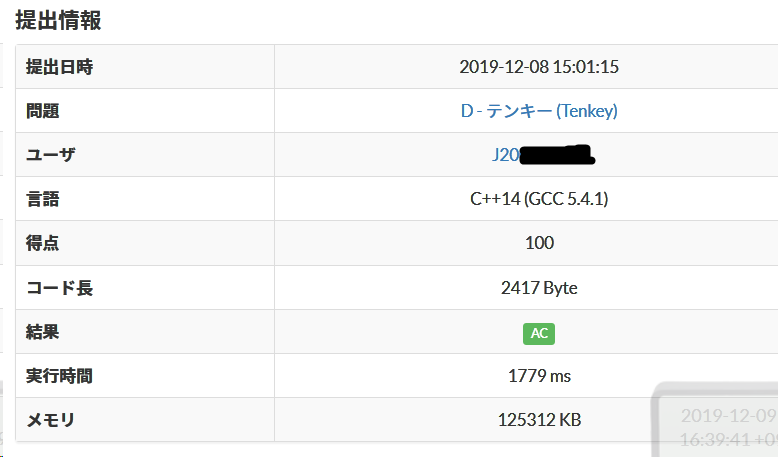Click the 結果 row label

[x=43, y=331]
